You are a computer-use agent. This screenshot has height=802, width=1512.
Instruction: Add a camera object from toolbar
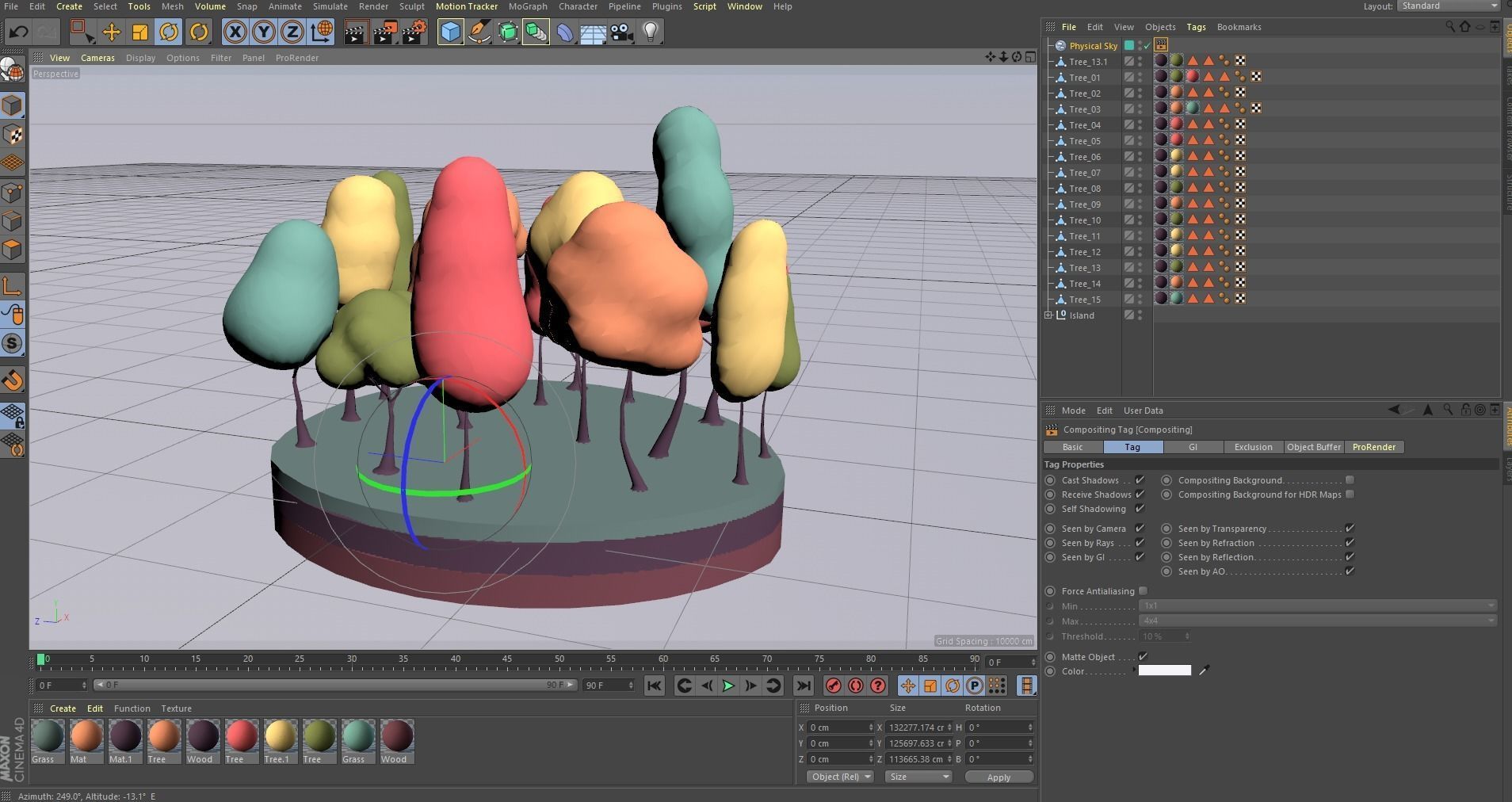pos(621,32)
